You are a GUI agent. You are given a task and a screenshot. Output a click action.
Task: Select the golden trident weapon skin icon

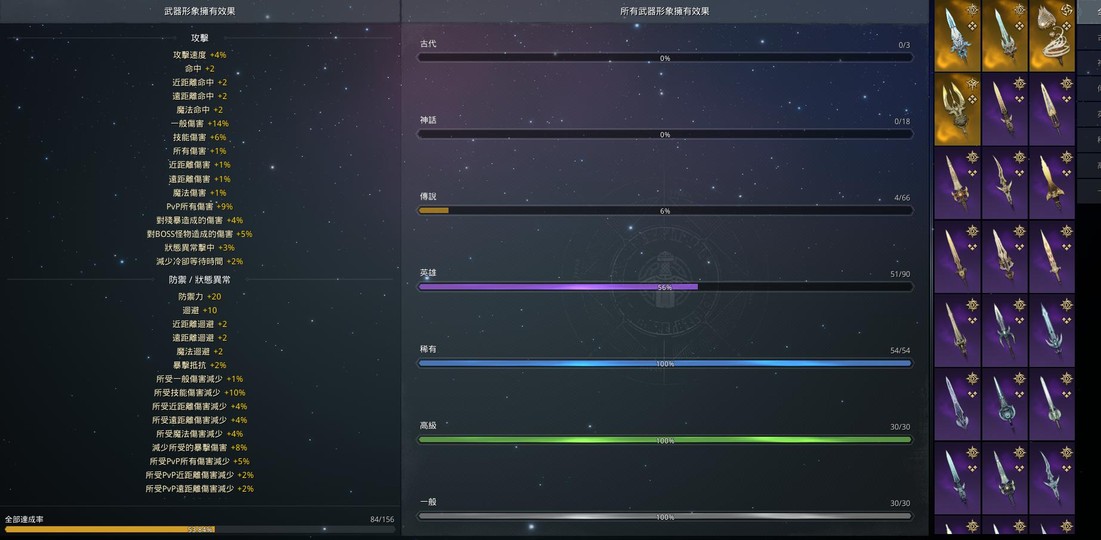tap(957, 109)
